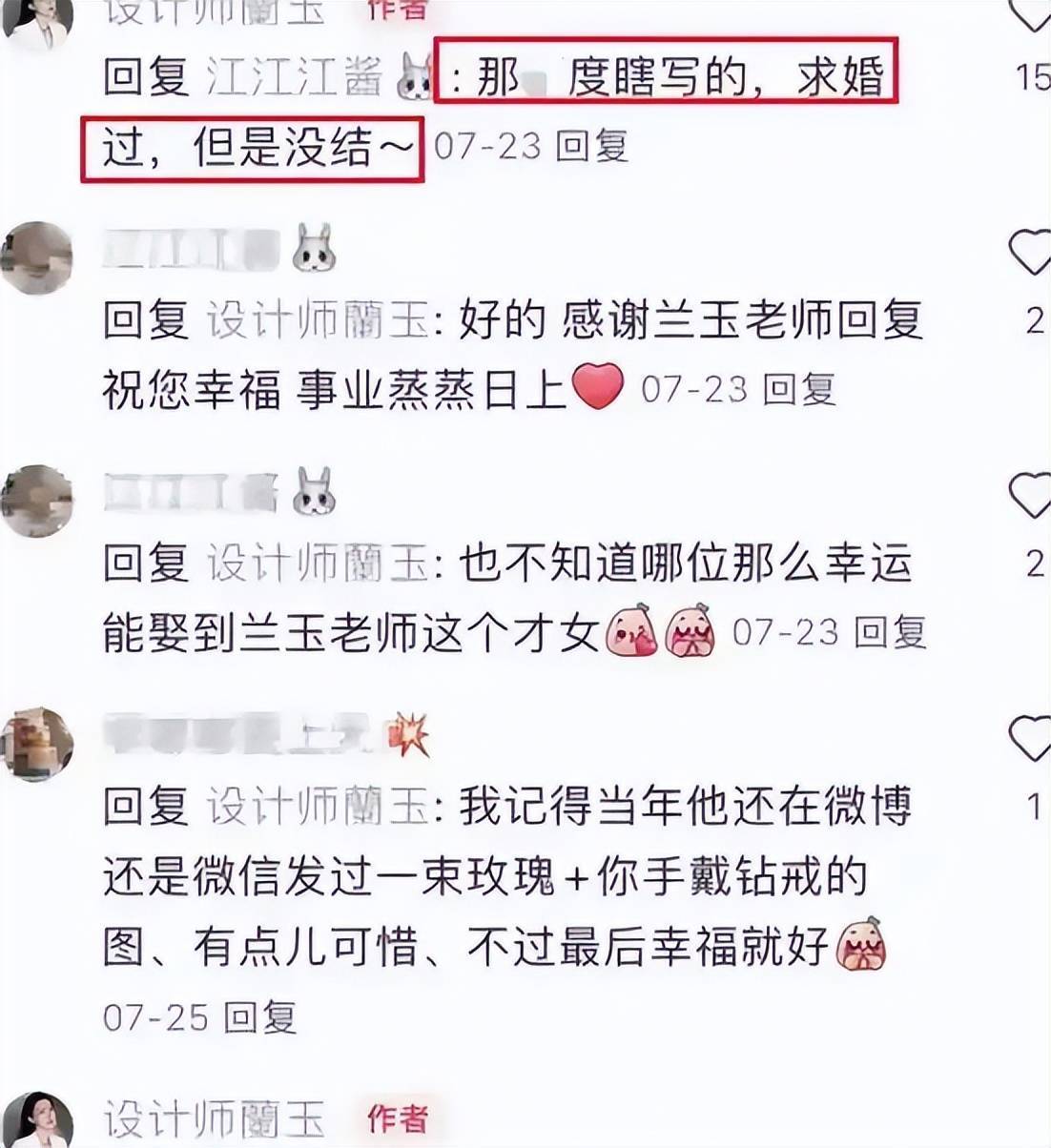This screenshot has height=1148, width=1051.
Task: Click the 作者 tag at the bottom
Action: tap(397, 1117)
